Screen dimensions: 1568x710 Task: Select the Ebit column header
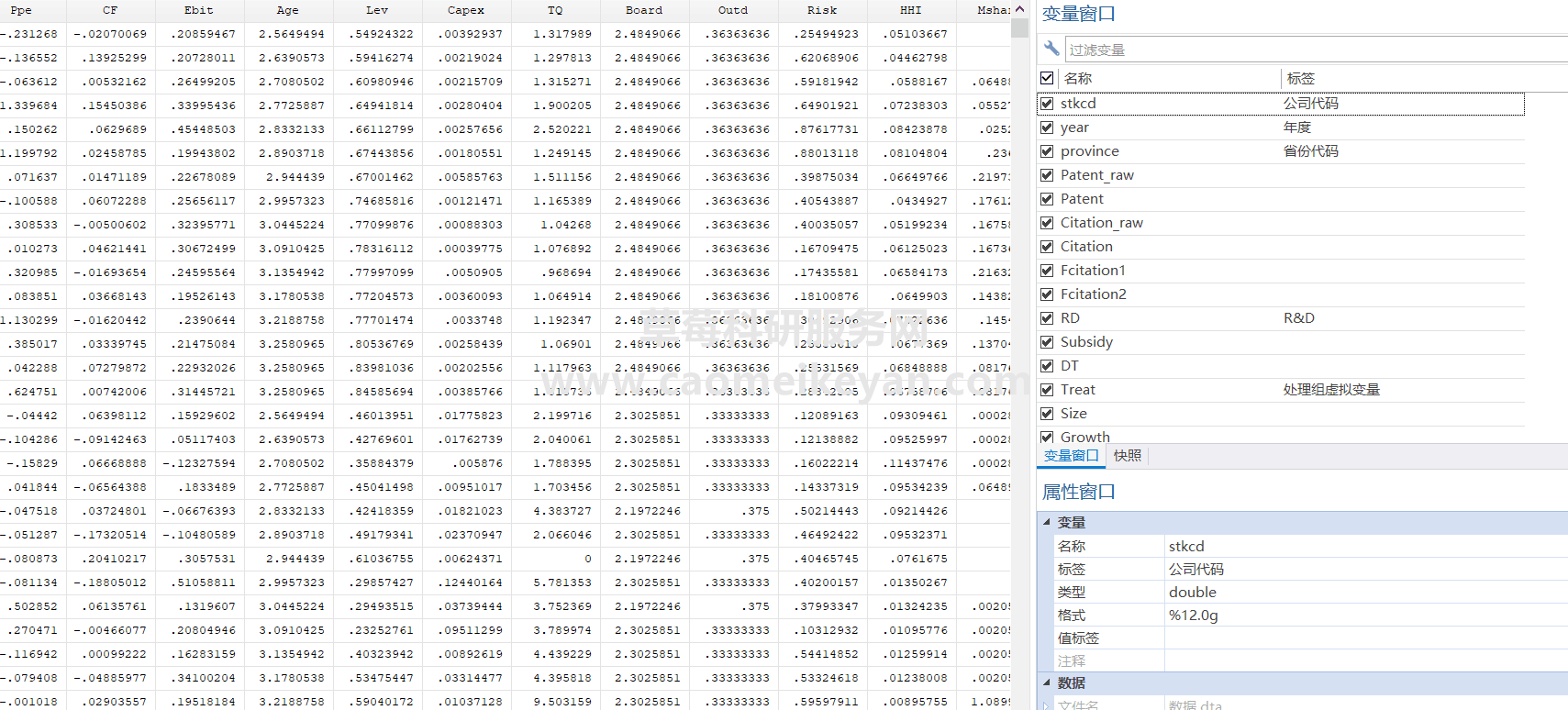199,10
